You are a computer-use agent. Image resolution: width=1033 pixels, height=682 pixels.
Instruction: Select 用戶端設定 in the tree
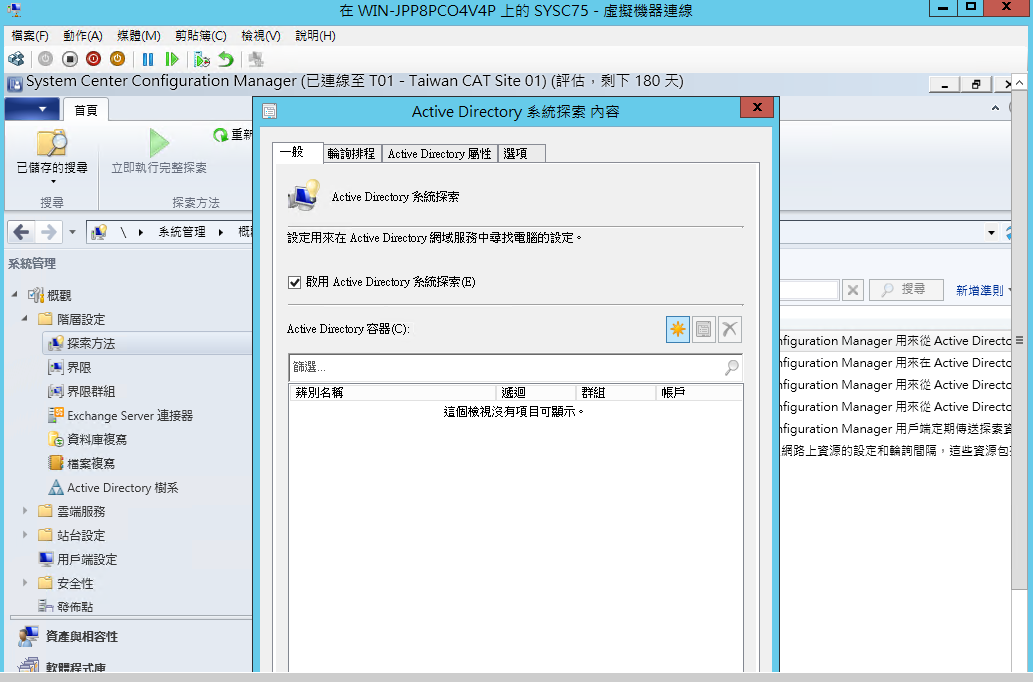87,559
